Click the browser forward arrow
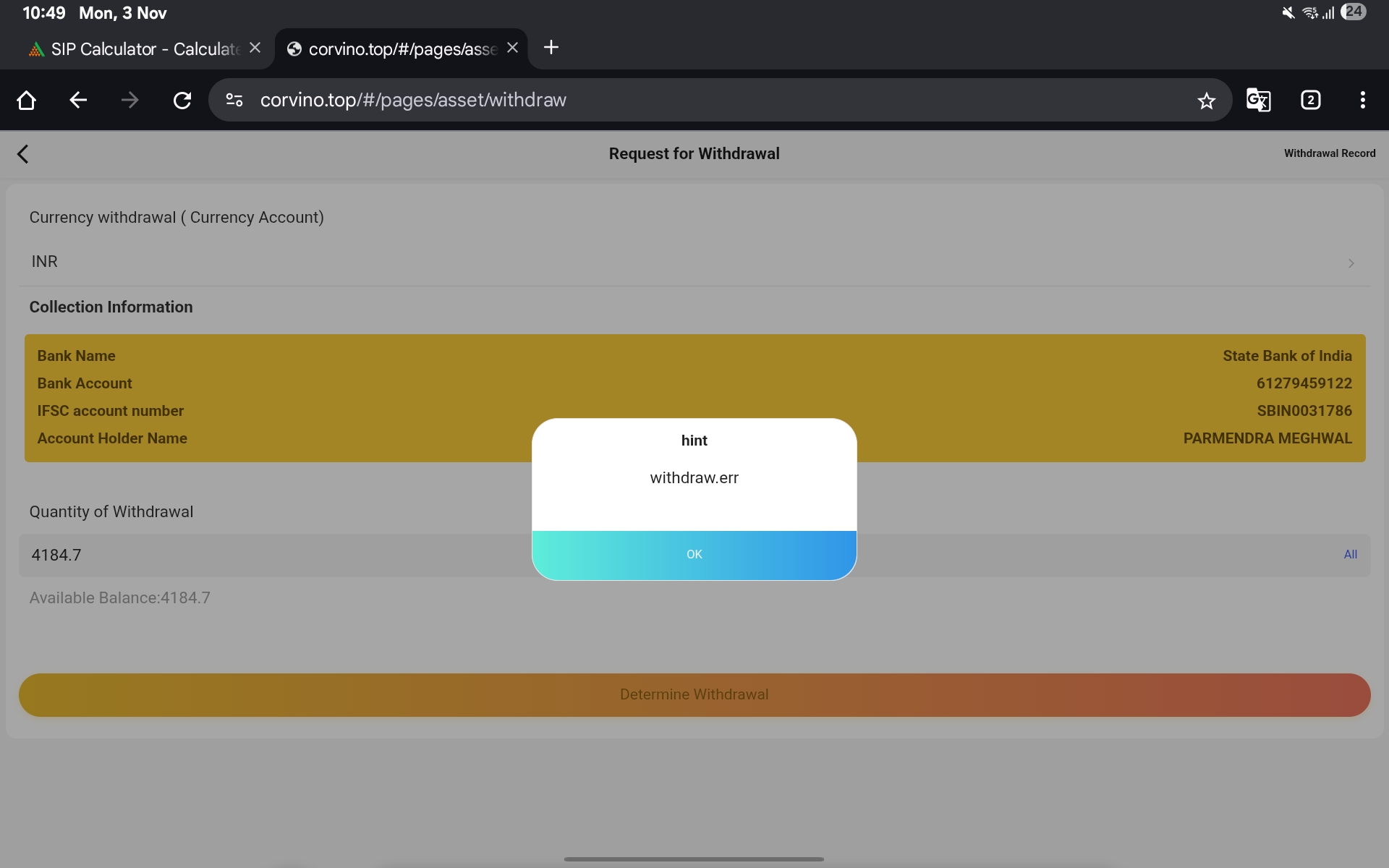This screenshot has height=868, width=1389. tap(130, 100)
